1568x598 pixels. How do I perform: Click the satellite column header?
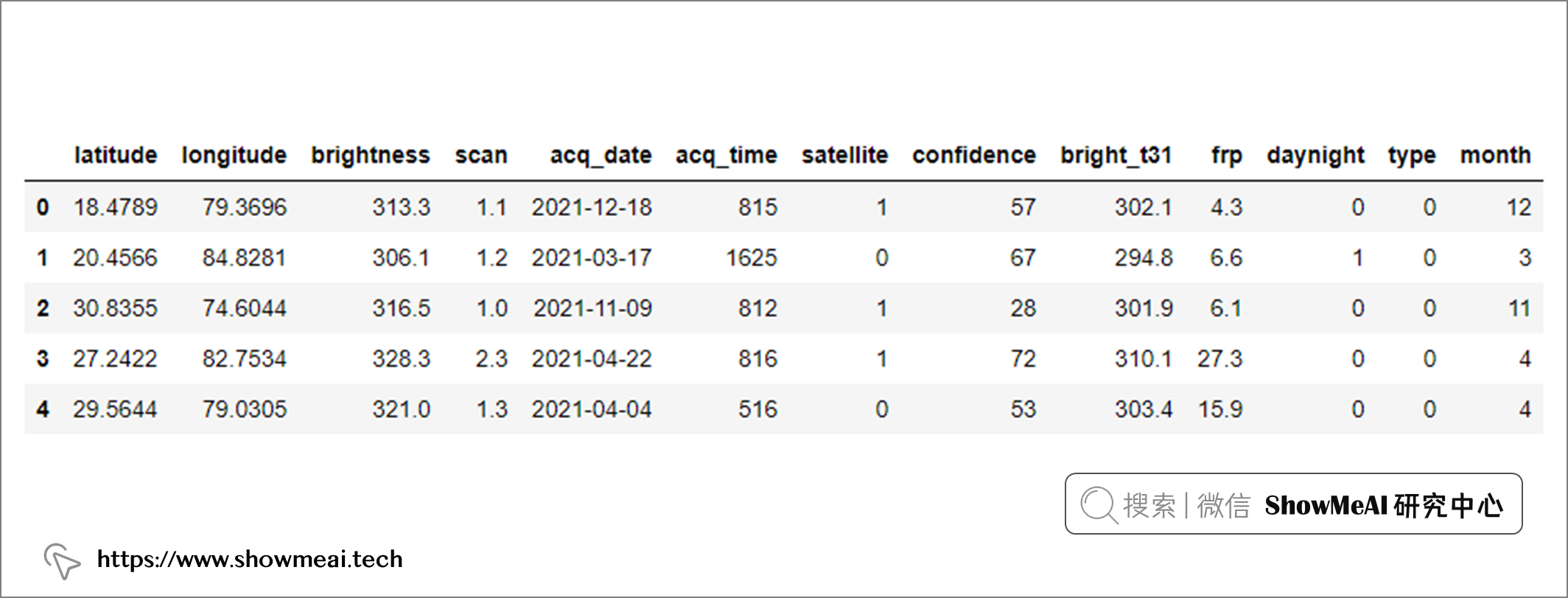coord(845,155)
